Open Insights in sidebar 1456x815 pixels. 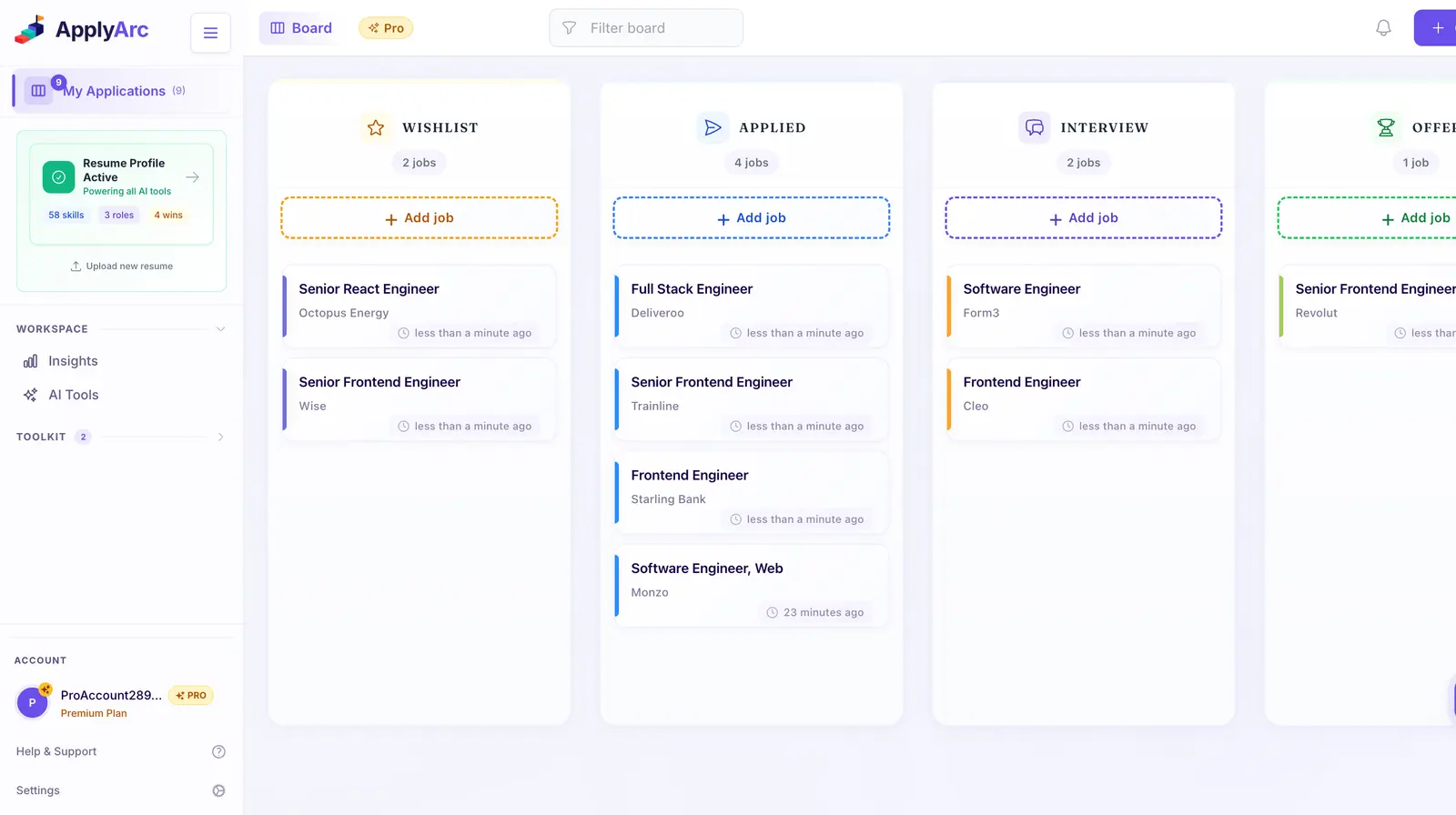coord(73,361)
